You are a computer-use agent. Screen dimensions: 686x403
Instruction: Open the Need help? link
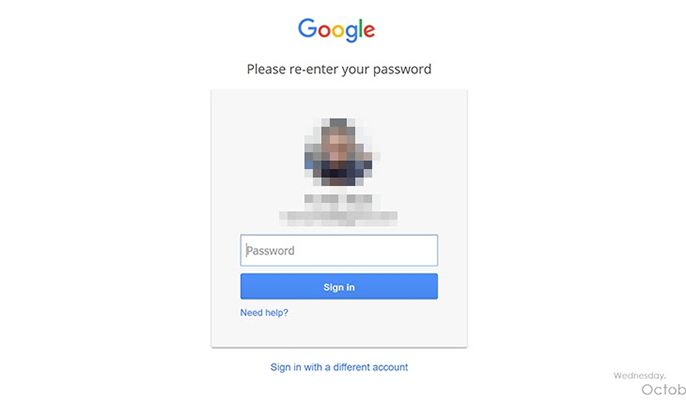coord(264,312)
